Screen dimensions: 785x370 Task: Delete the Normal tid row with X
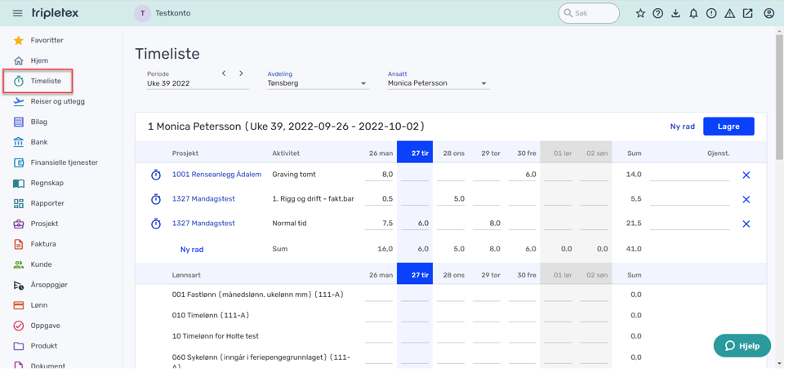click(x=746, y=224)
